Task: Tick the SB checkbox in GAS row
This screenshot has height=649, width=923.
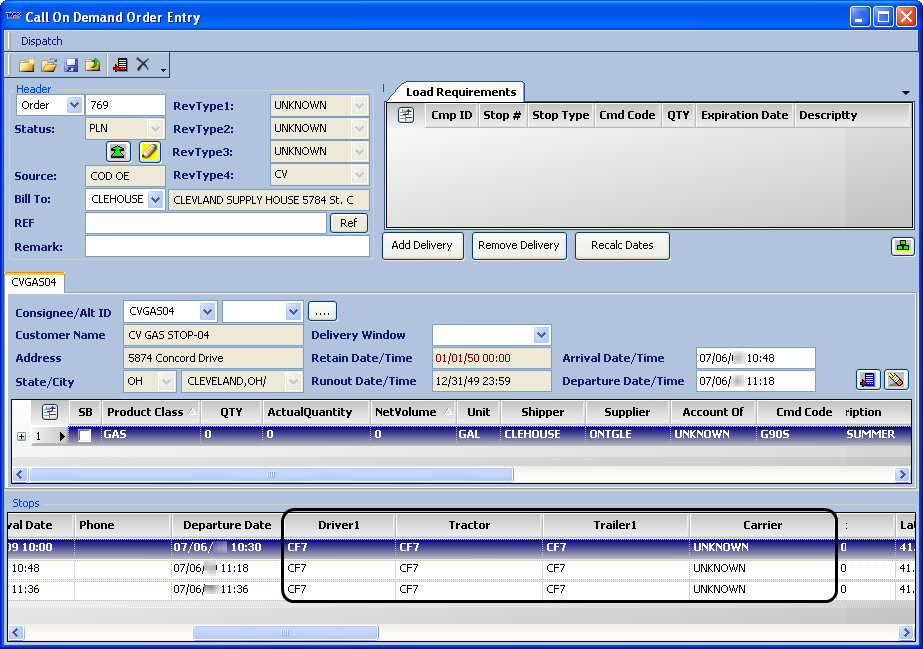Action: point(85,436)
